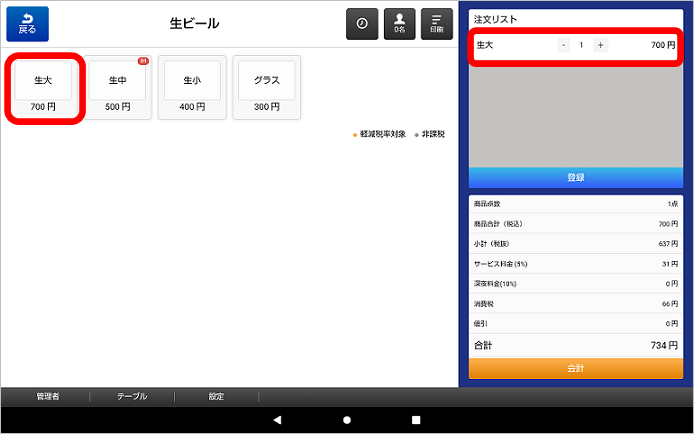Select the 生中 500円 item
Viewport: 694px width, 434px height.
click(118, 88)
